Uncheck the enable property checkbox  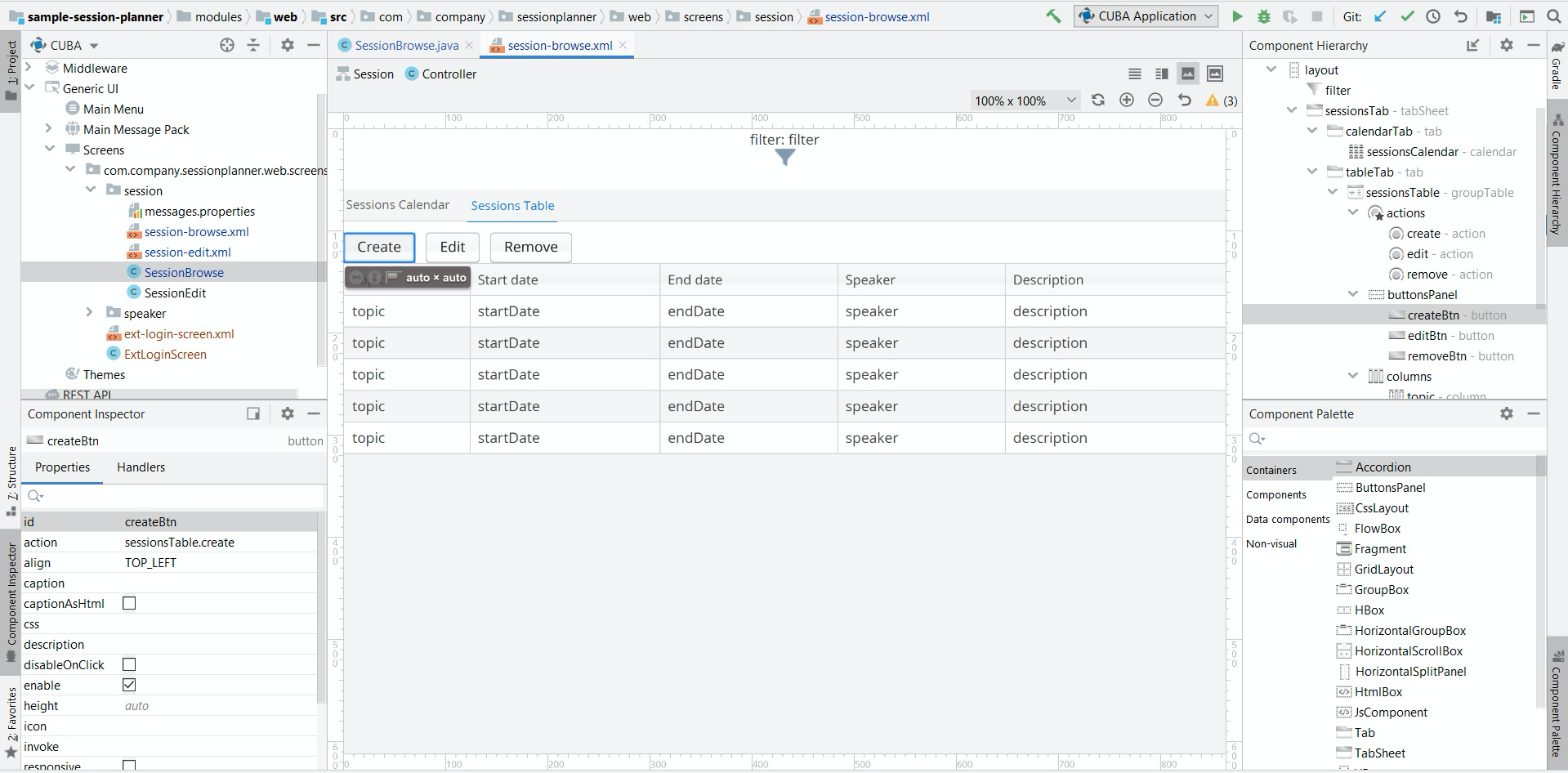point(129,685)
